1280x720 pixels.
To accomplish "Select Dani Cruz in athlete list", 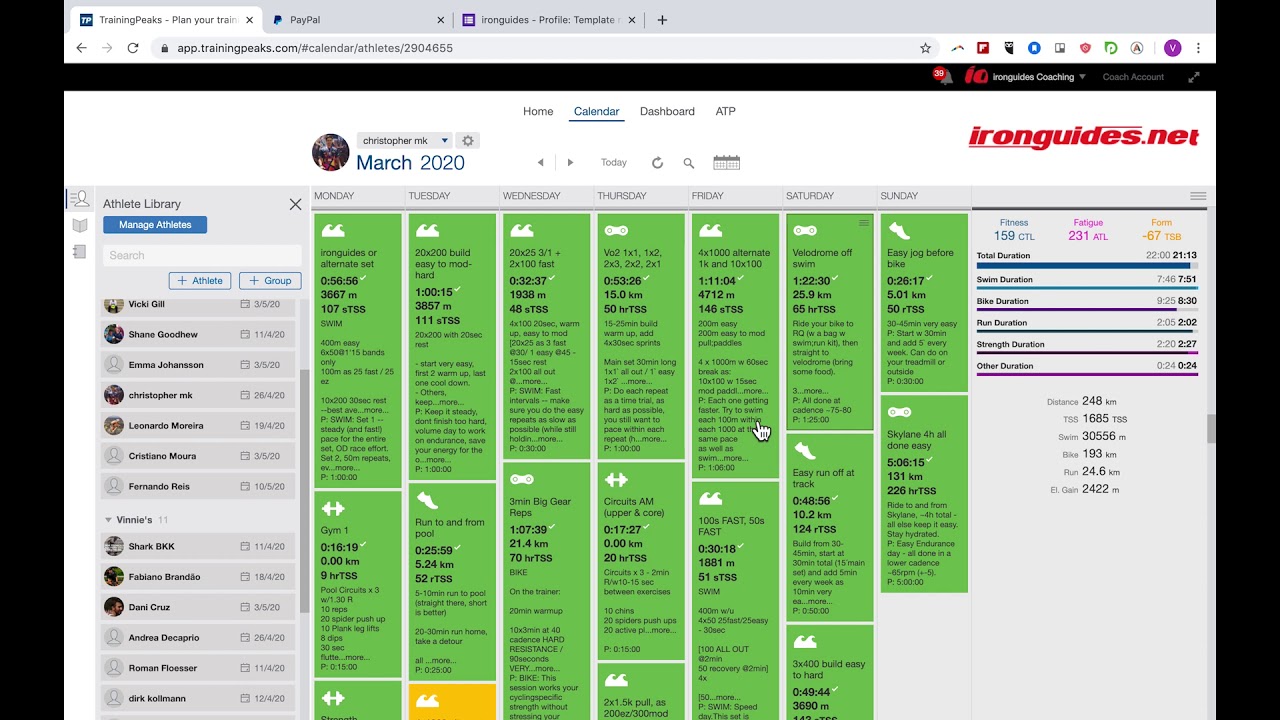I will [198, 607].
